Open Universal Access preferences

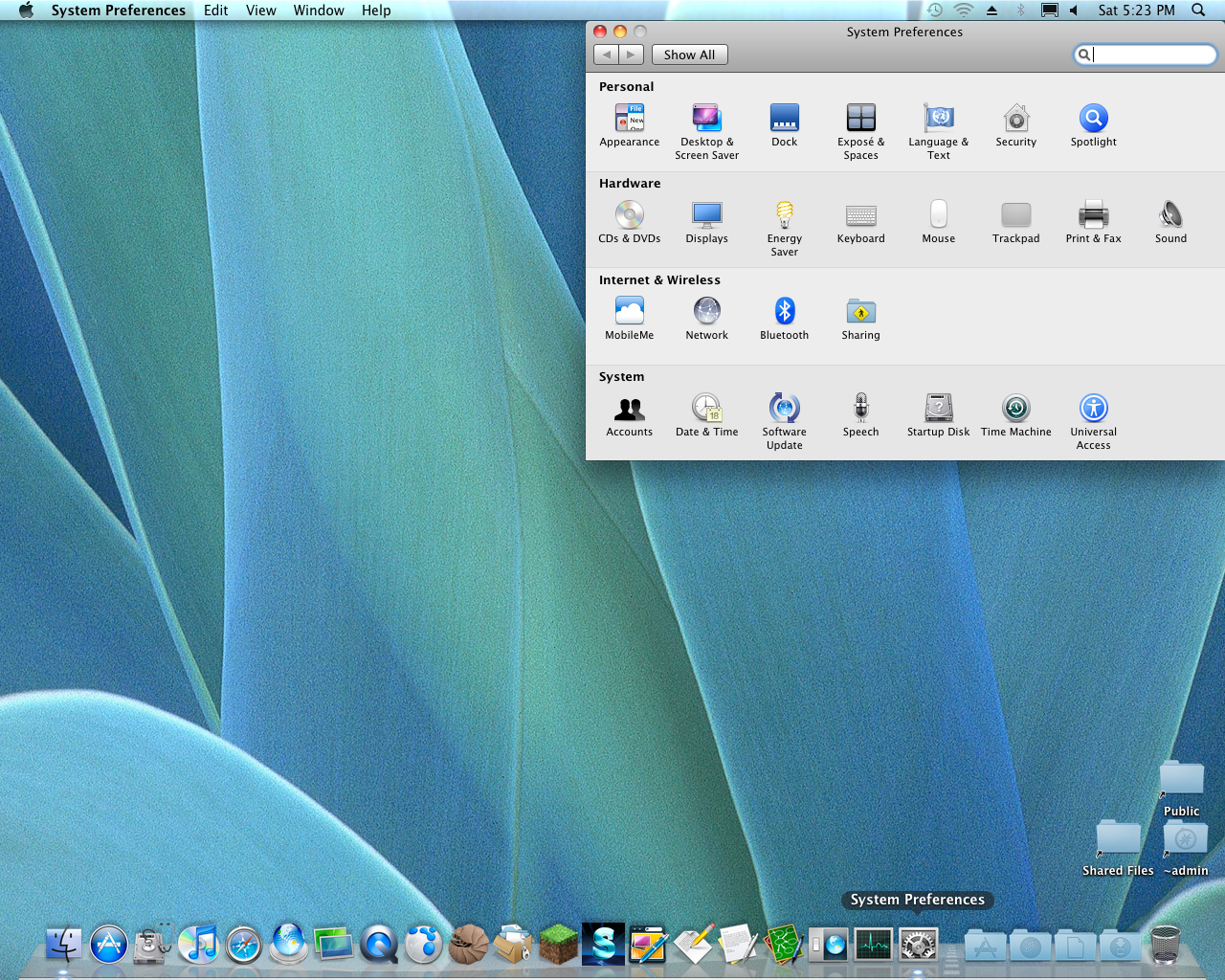click(1093, 422)
